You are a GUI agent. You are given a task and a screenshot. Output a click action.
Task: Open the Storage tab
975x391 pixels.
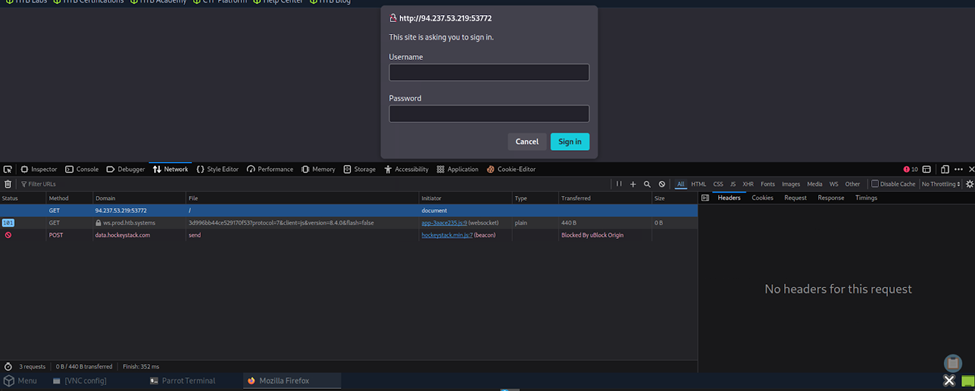click(359, 169)
